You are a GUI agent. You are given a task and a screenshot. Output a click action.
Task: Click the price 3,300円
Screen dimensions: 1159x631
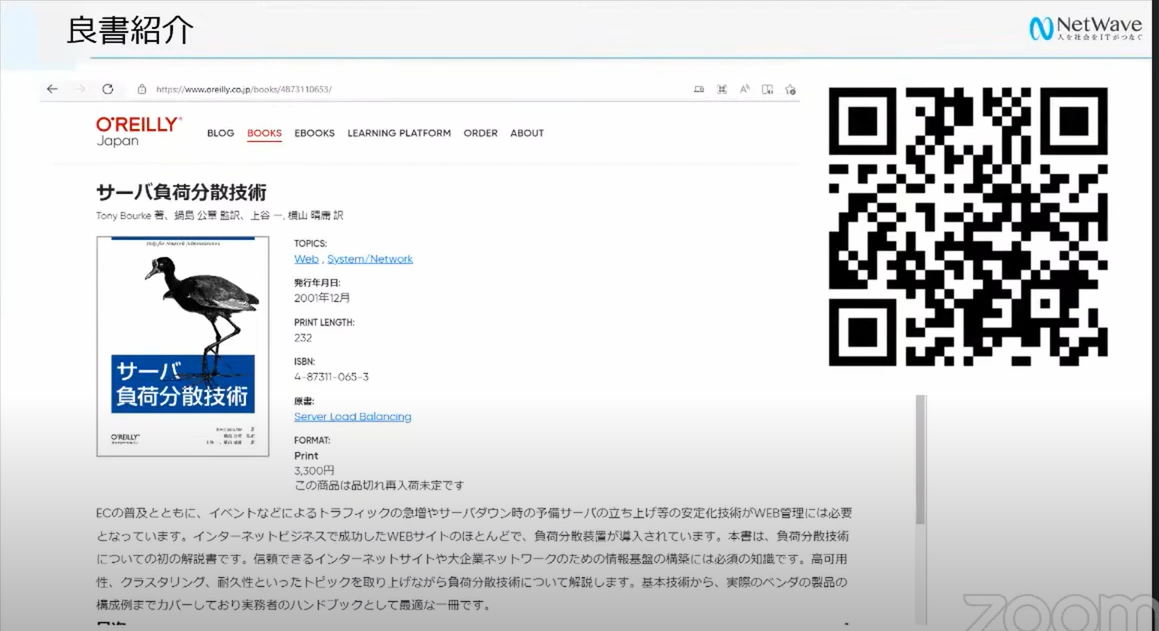click(x=314, y=471)
